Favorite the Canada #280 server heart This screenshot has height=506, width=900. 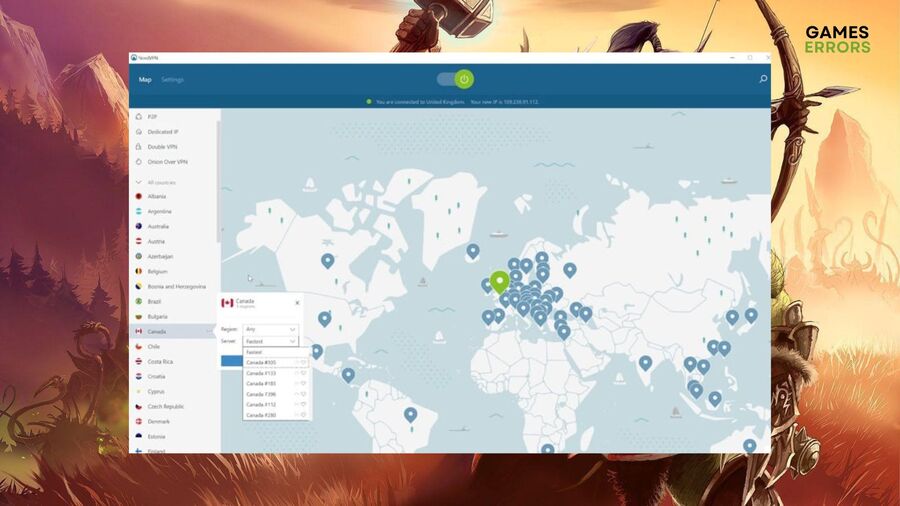(x=304, y=415)
